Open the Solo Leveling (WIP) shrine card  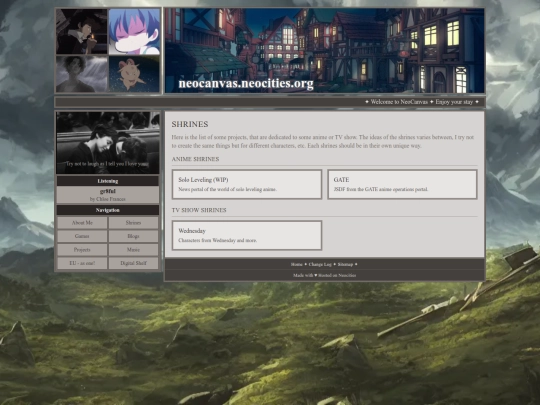(x=247, y=184)
